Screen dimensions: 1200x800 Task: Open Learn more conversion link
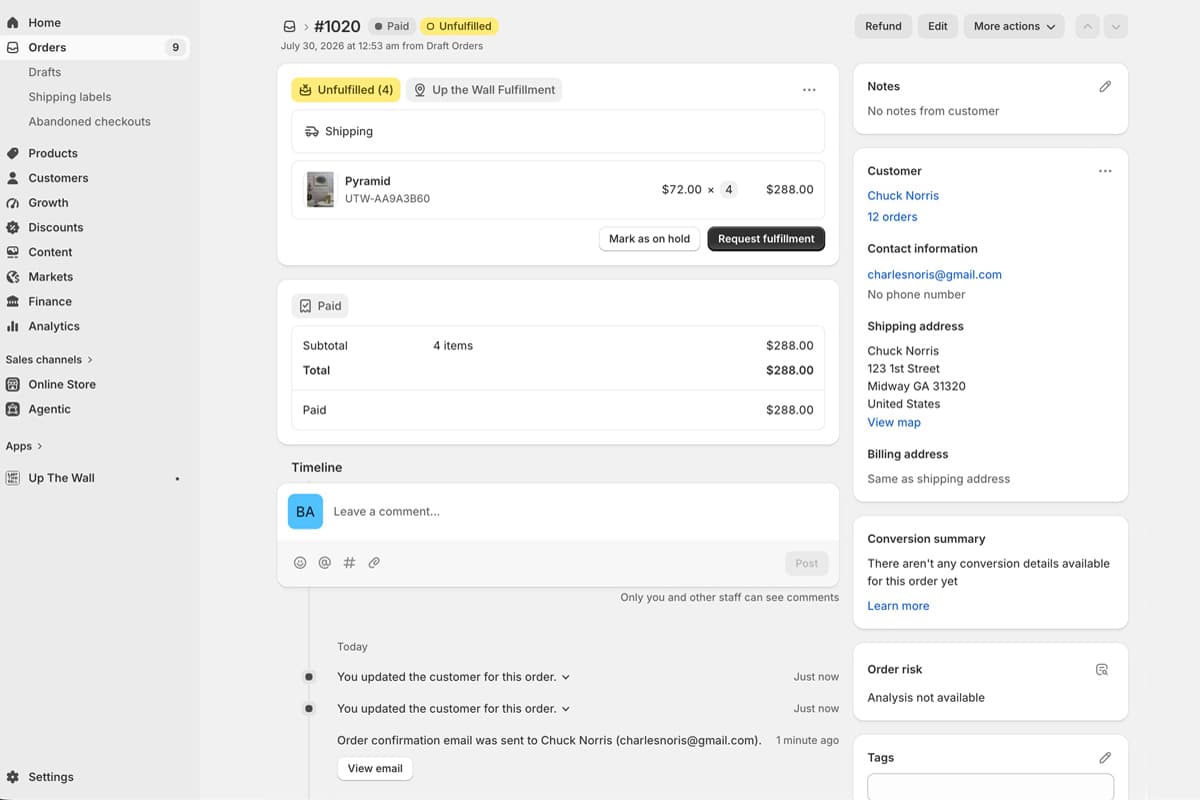tap(898, 606)
